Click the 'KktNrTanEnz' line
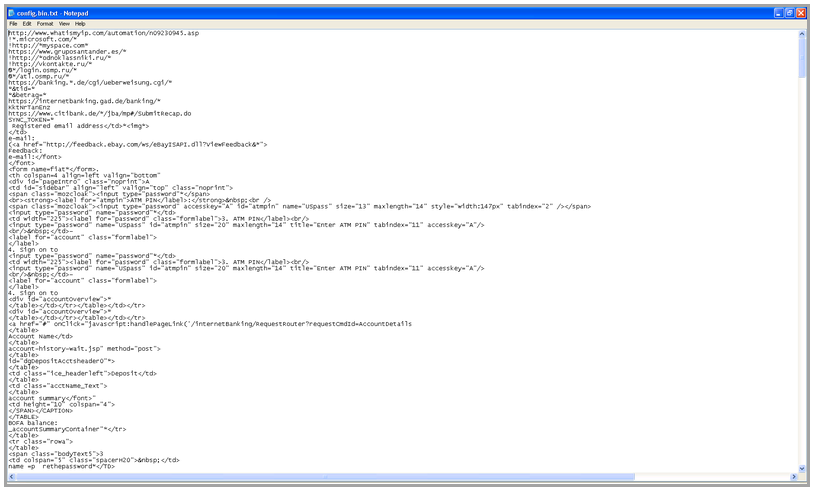The width and height of the screenshot is (816, 494). [29, 107]
